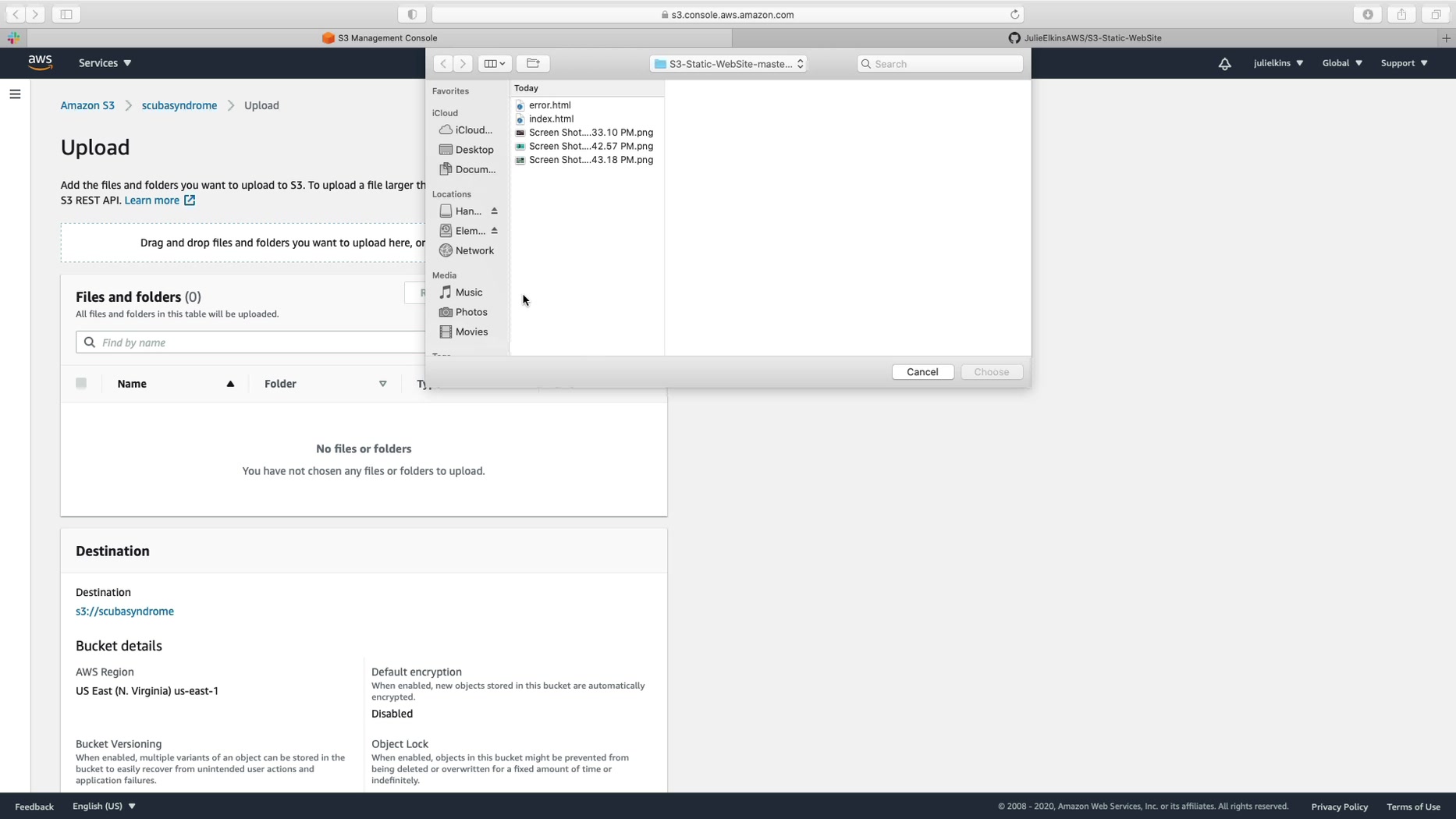Open Documents folder in sidebar

pyautogui.click(x=467, y=169)
